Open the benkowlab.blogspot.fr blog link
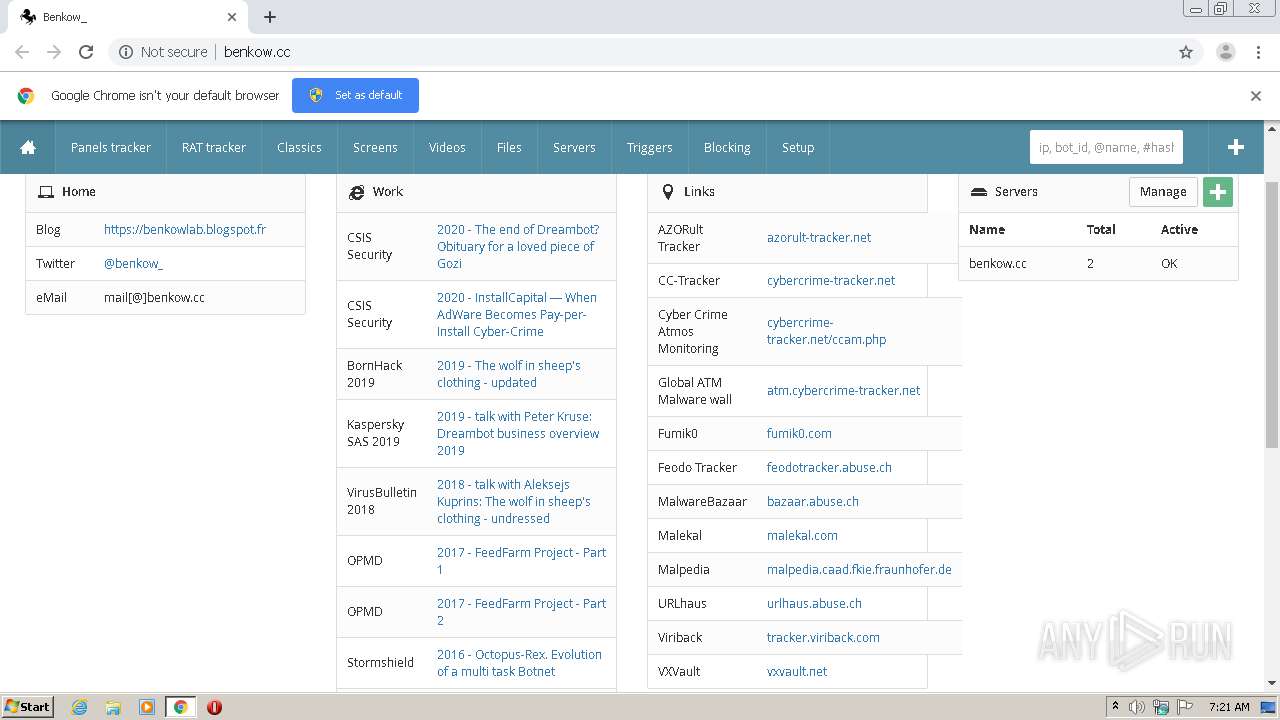Screen dimensions: 1280x720 click(x=185, y=229)
